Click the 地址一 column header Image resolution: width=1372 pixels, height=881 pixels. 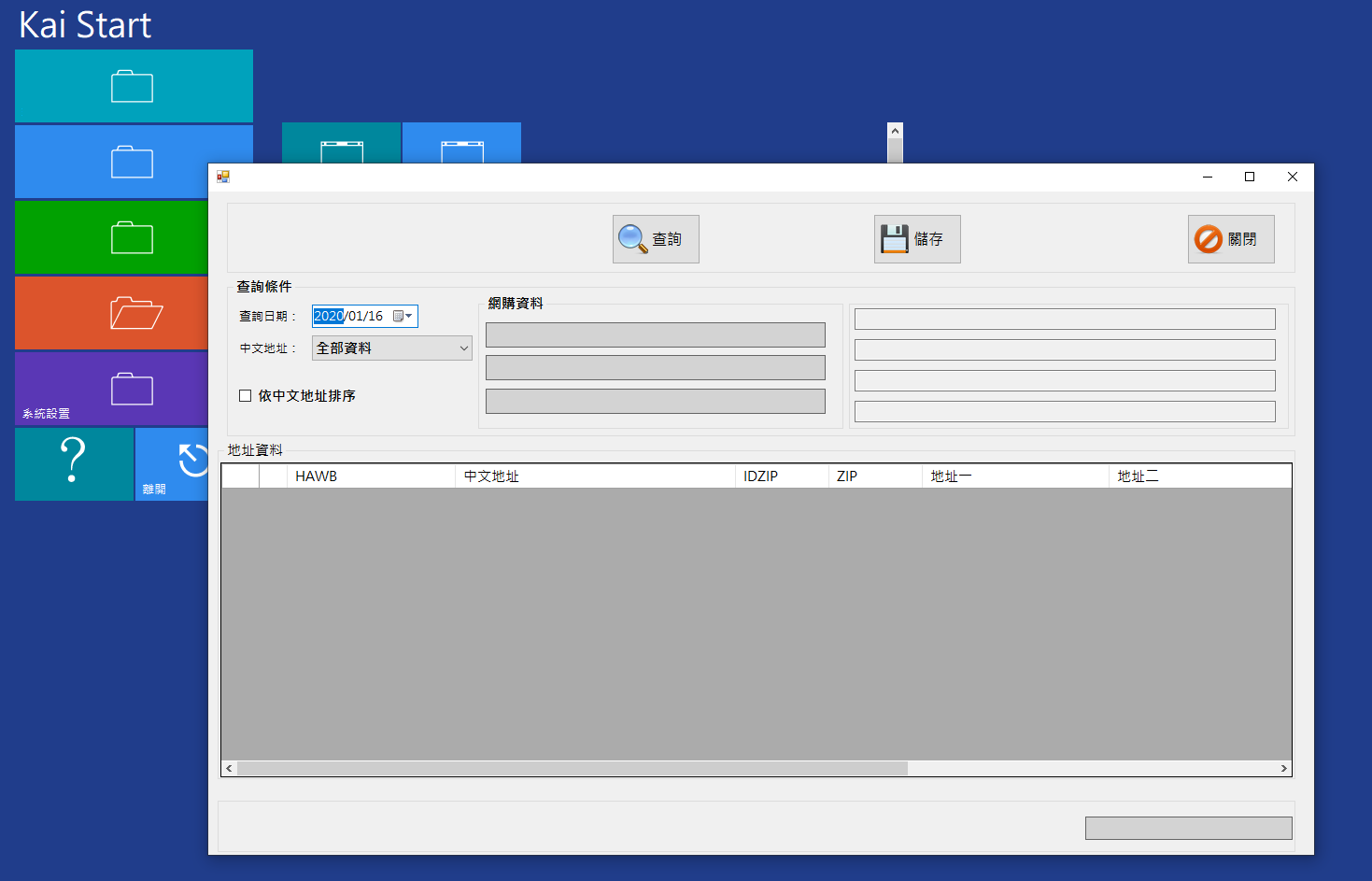[x=1014, y=476]
